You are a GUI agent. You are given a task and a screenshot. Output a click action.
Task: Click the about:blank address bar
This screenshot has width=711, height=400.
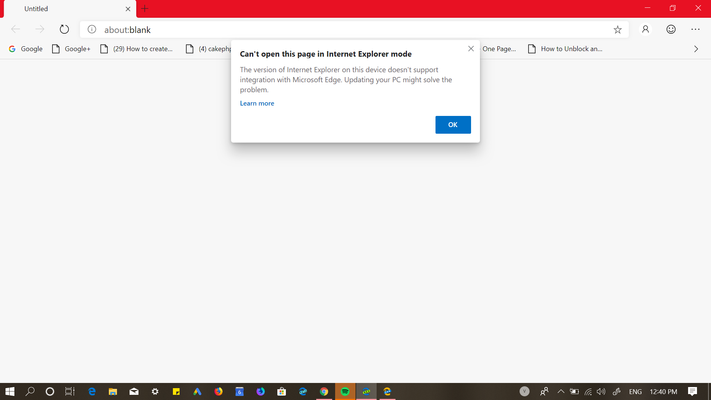click(x=354, y=29)
